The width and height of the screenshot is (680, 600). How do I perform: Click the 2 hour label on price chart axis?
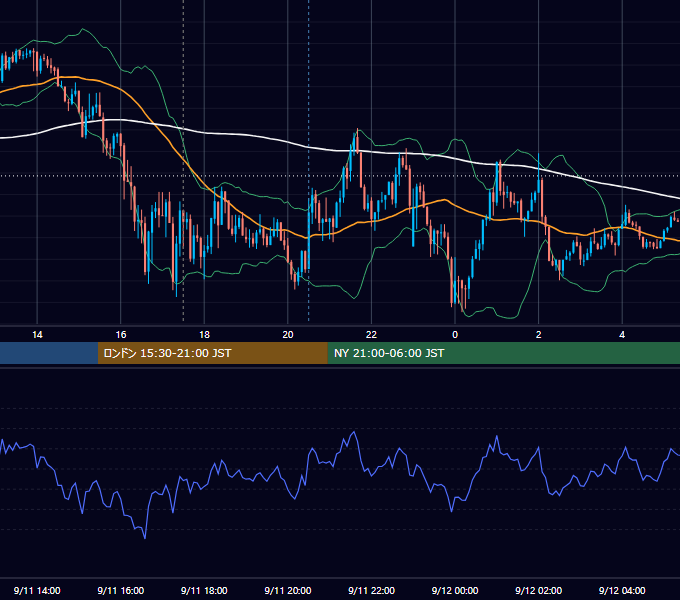(x=539, y=335)
